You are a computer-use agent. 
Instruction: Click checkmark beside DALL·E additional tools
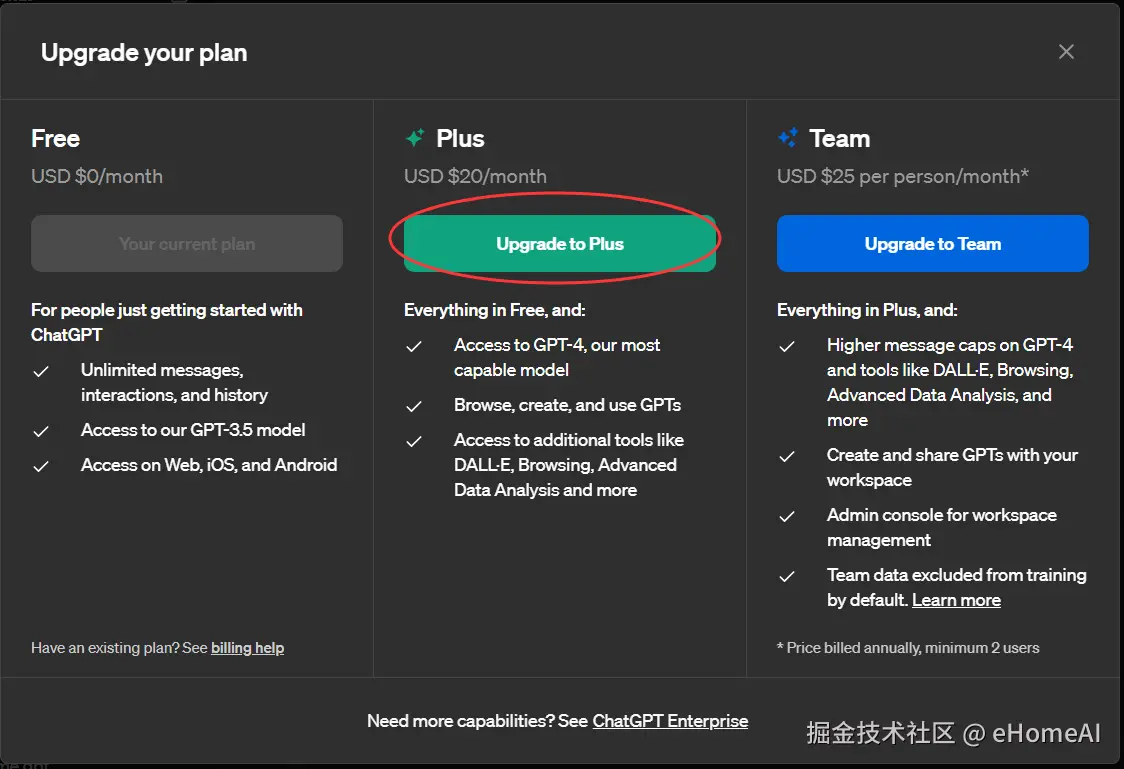point(414,441)
